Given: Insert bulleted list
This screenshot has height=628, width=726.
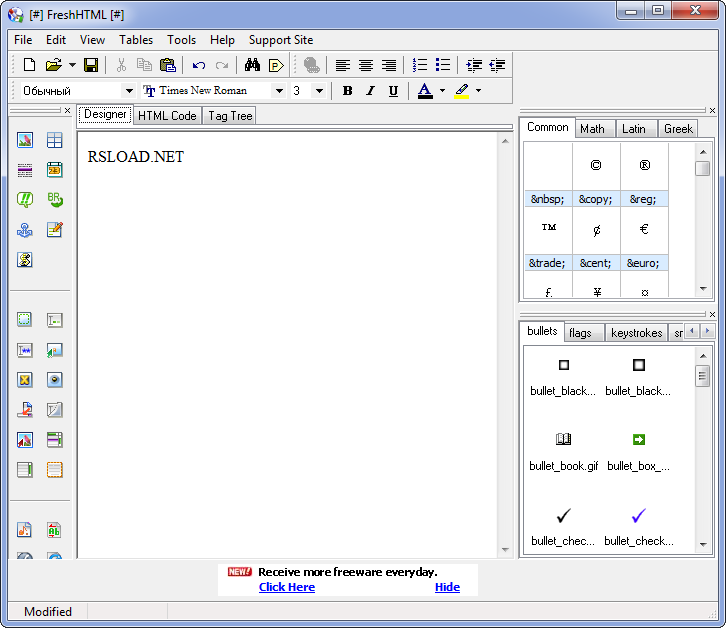Looking at the screenshot, I should coord(443,65).
